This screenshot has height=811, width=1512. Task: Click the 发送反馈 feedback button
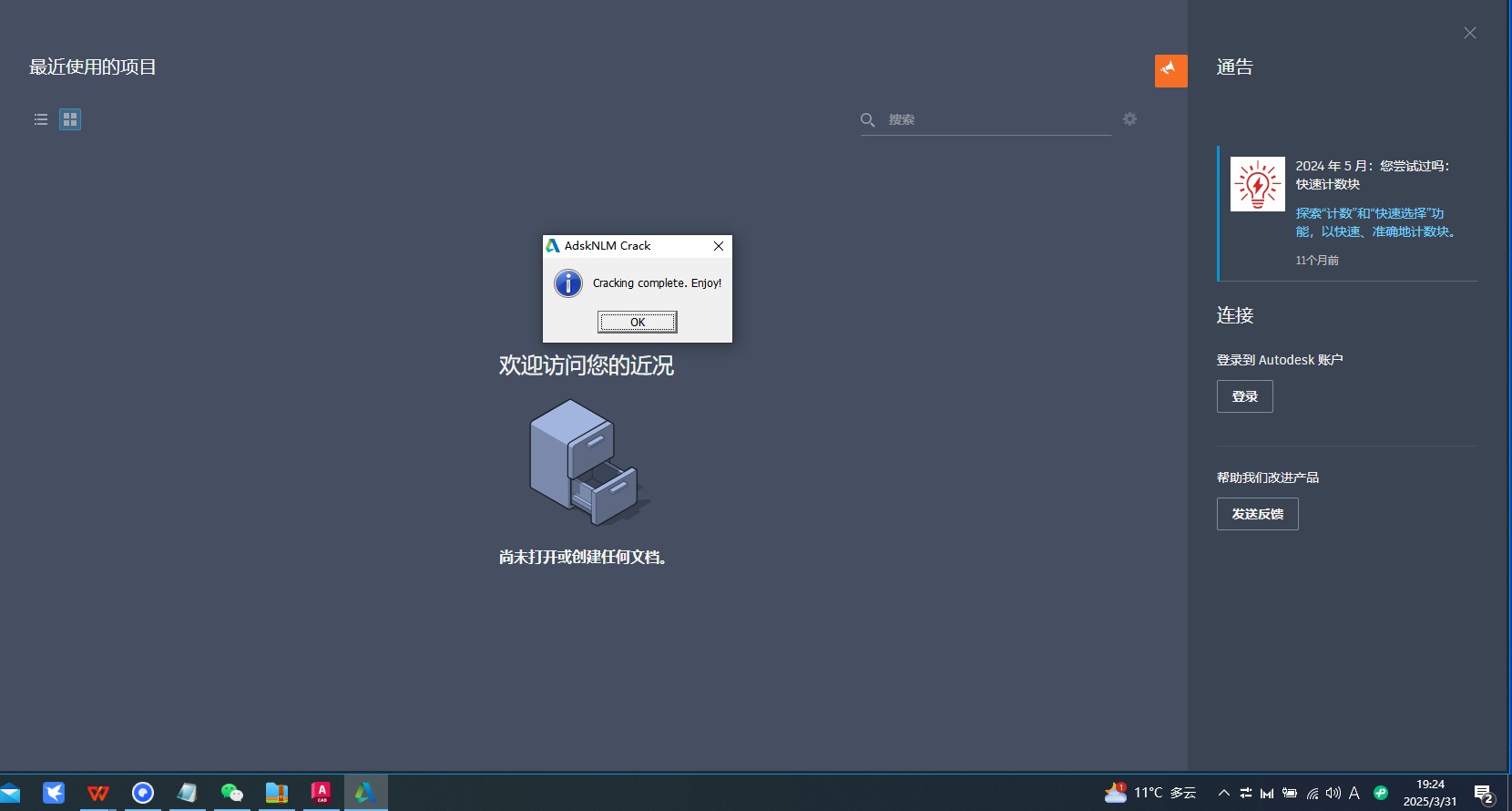pos(1258,514)
